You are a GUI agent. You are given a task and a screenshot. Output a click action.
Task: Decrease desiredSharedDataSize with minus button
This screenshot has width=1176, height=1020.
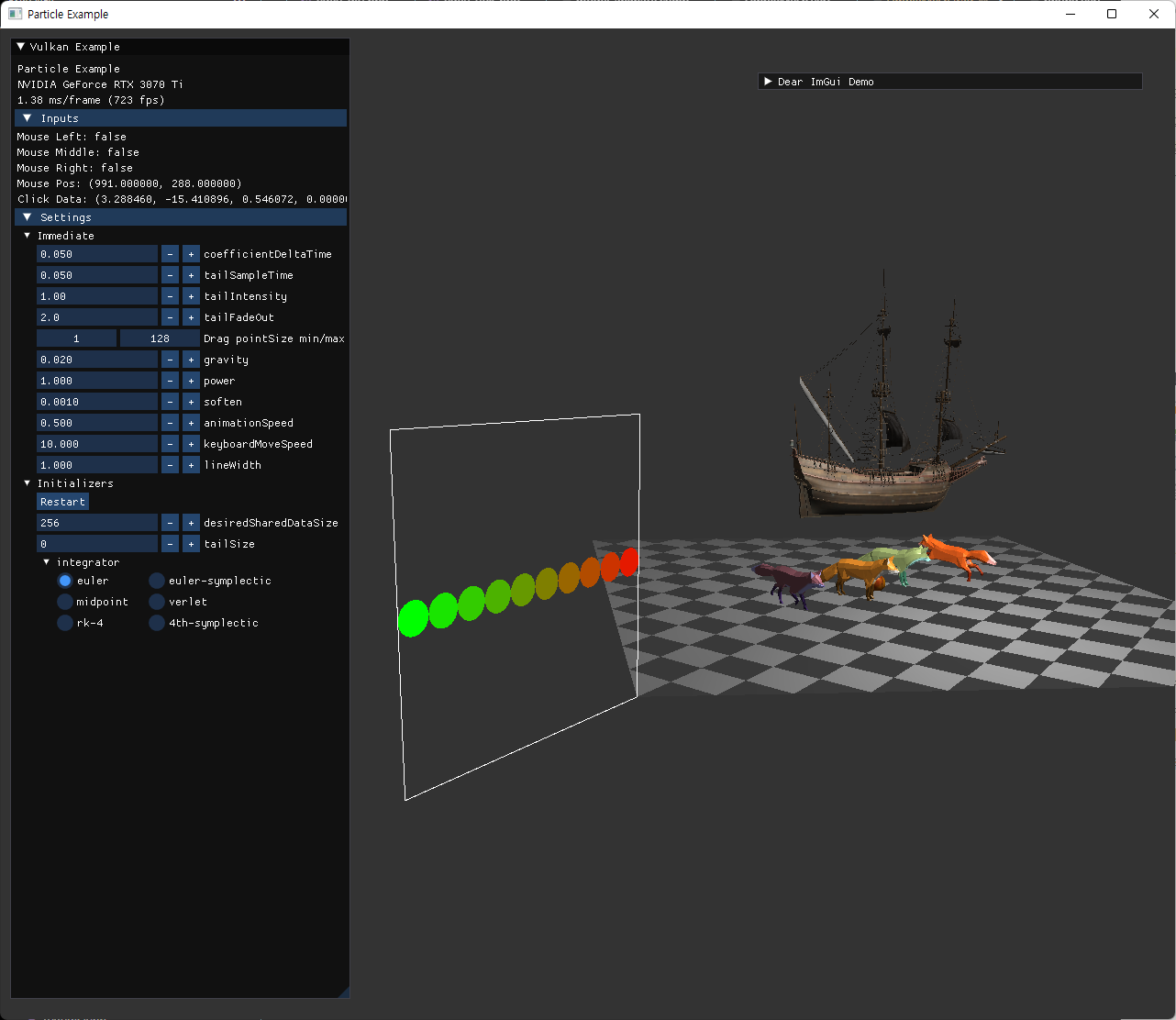point(170,523)
